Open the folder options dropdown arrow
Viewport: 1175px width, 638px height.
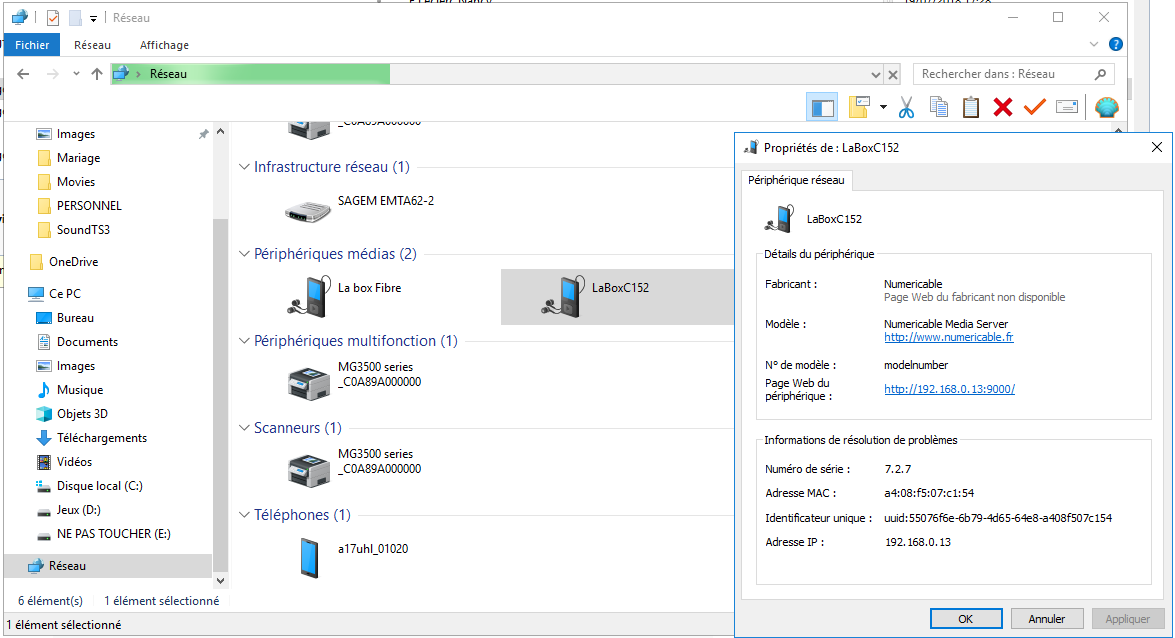[x=883, y=107]
